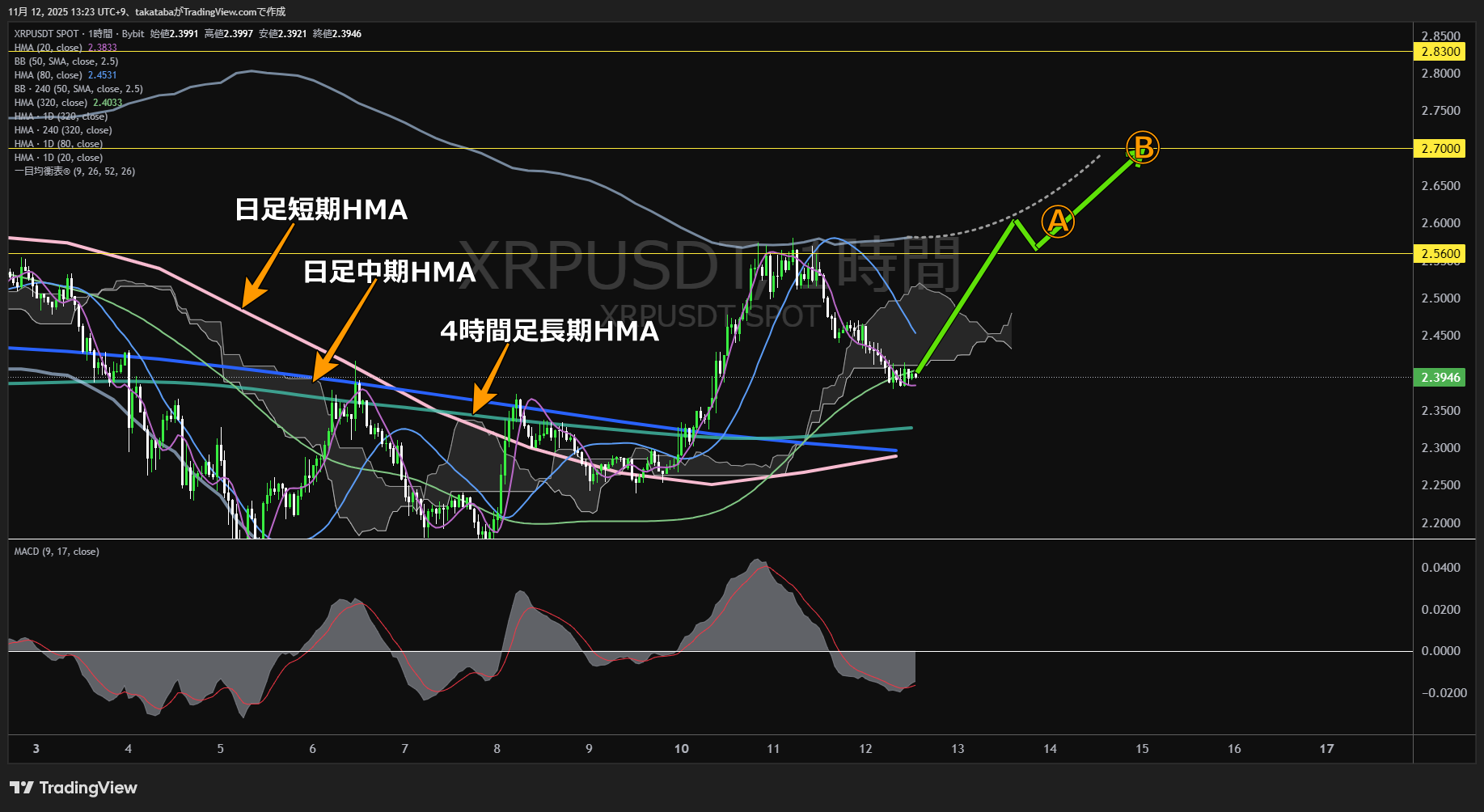1484x812 pixels.
Task: Click date 7 on the time axis
Action: coord(404,749)
